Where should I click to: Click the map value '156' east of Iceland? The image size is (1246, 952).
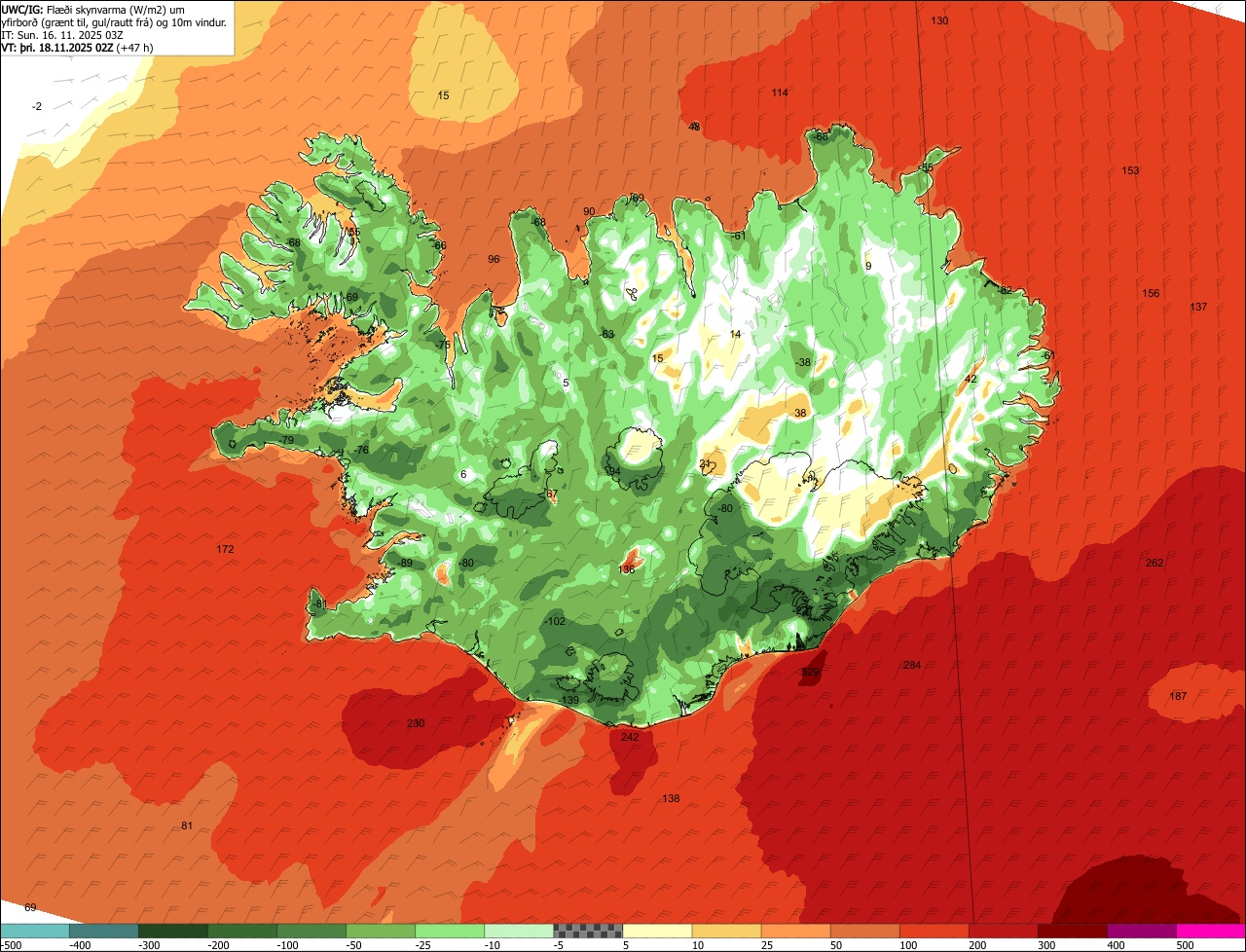(1152, 293)
